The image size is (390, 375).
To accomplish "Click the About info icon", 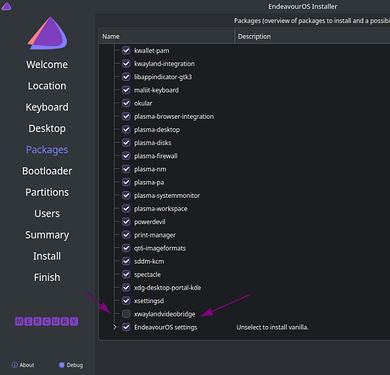I will coord(15,365).
